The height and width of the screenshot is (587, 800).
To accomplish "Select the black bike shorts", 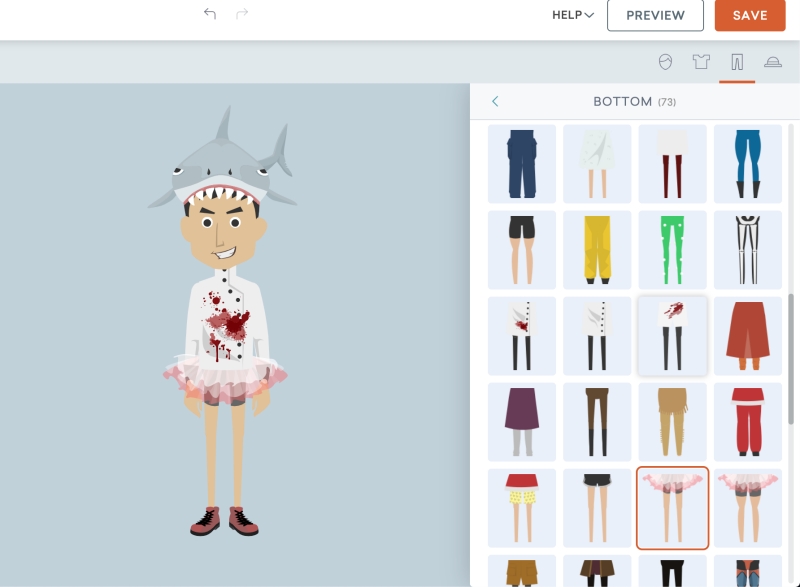I will click(x=522, y=250).
